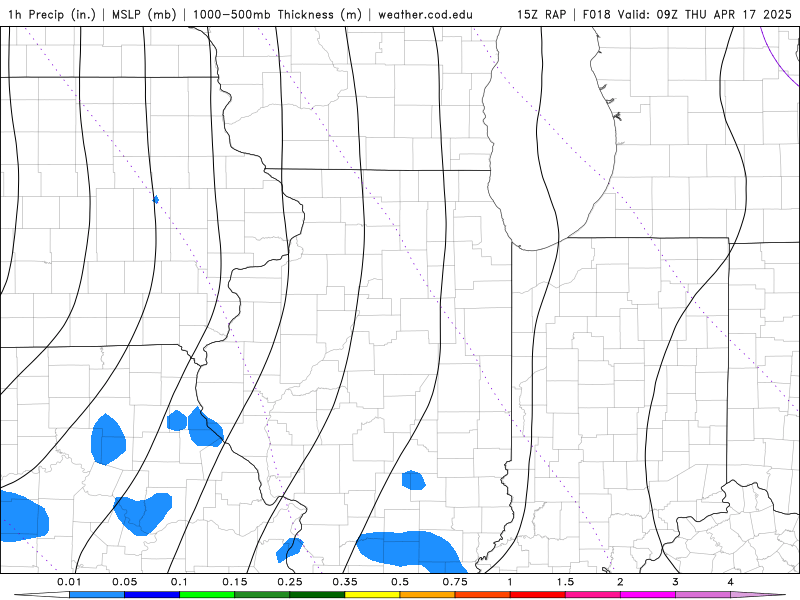
Task: Click the legend value 2
Action: [x=620, y=582]
